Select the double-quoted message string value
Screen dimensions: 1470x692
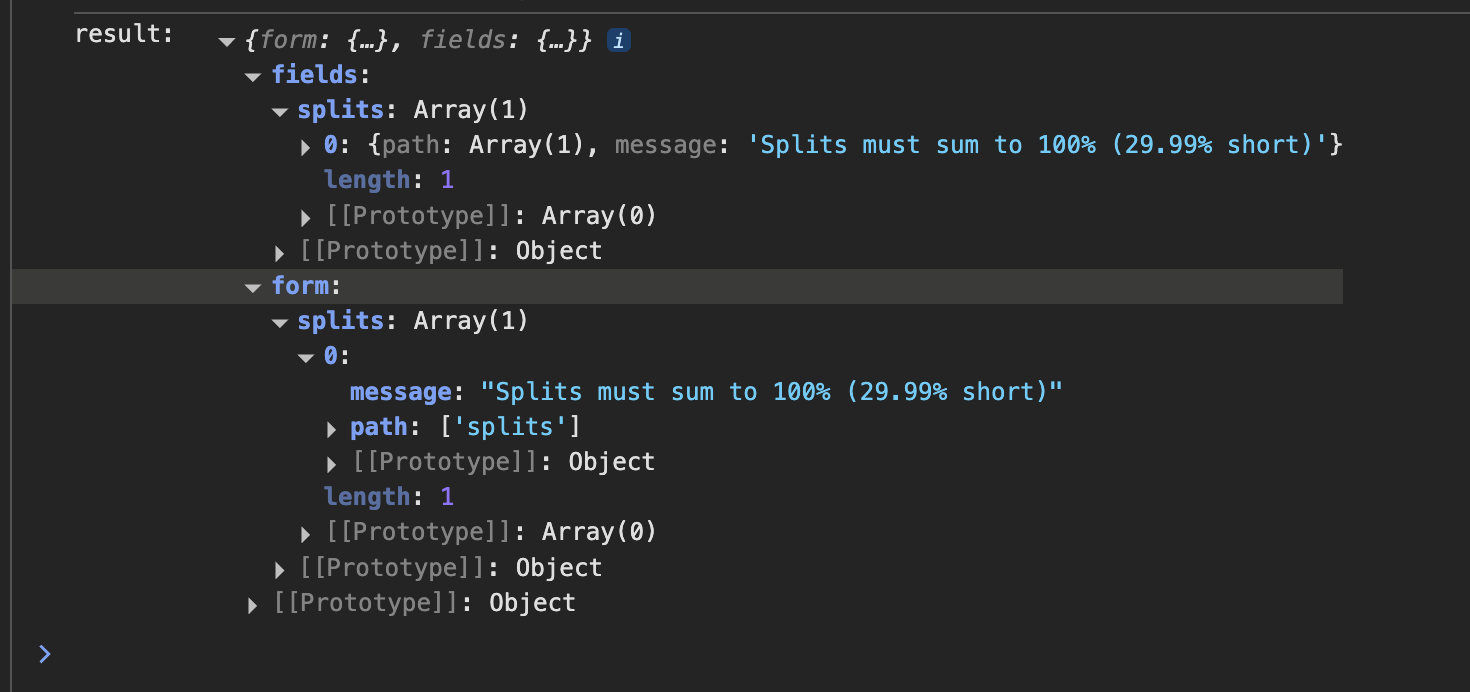click(771, 392)
